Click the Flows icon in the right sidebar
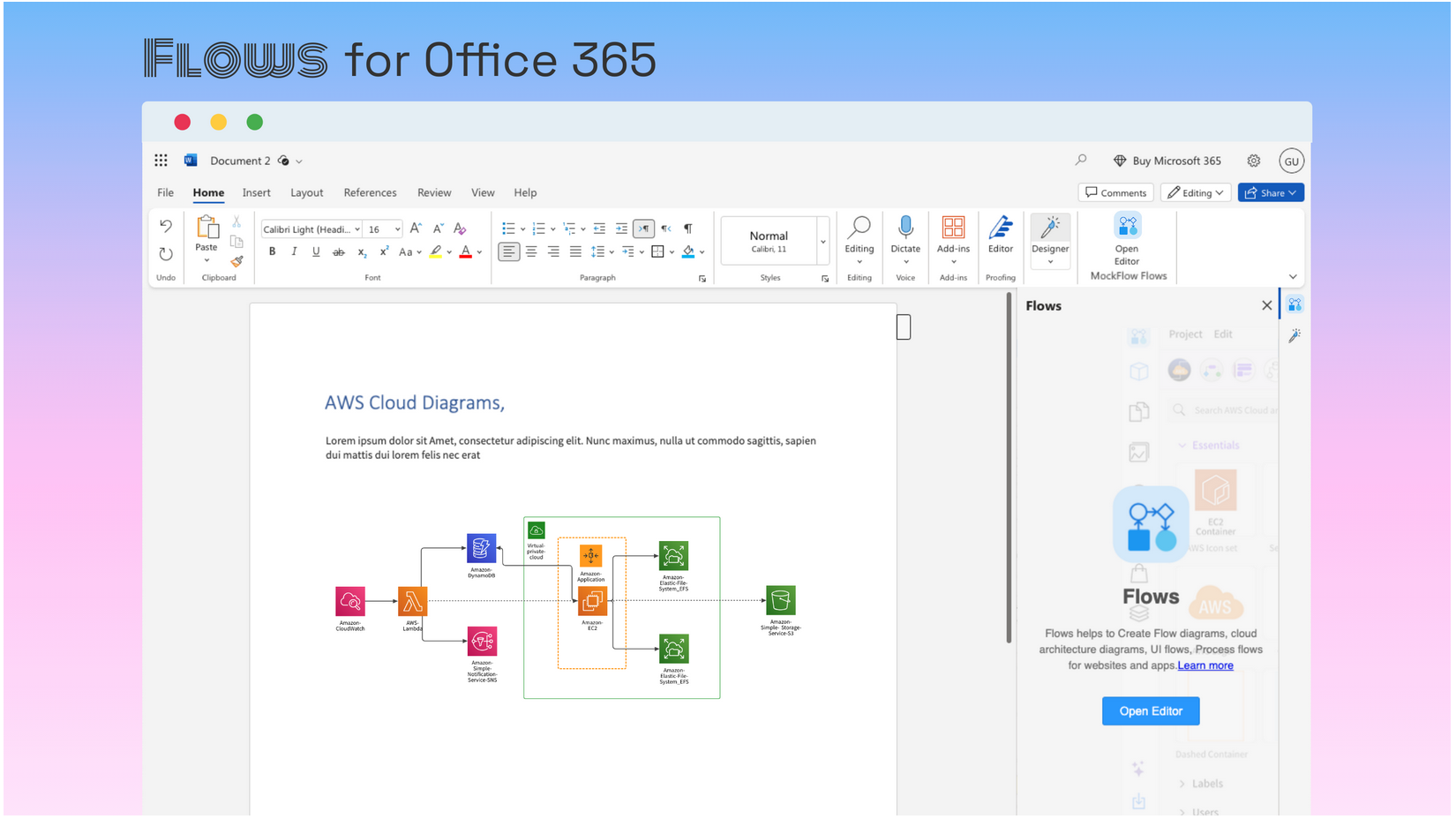The width and height of the screenshot is (1456, 819). (x=1295, y=304)
